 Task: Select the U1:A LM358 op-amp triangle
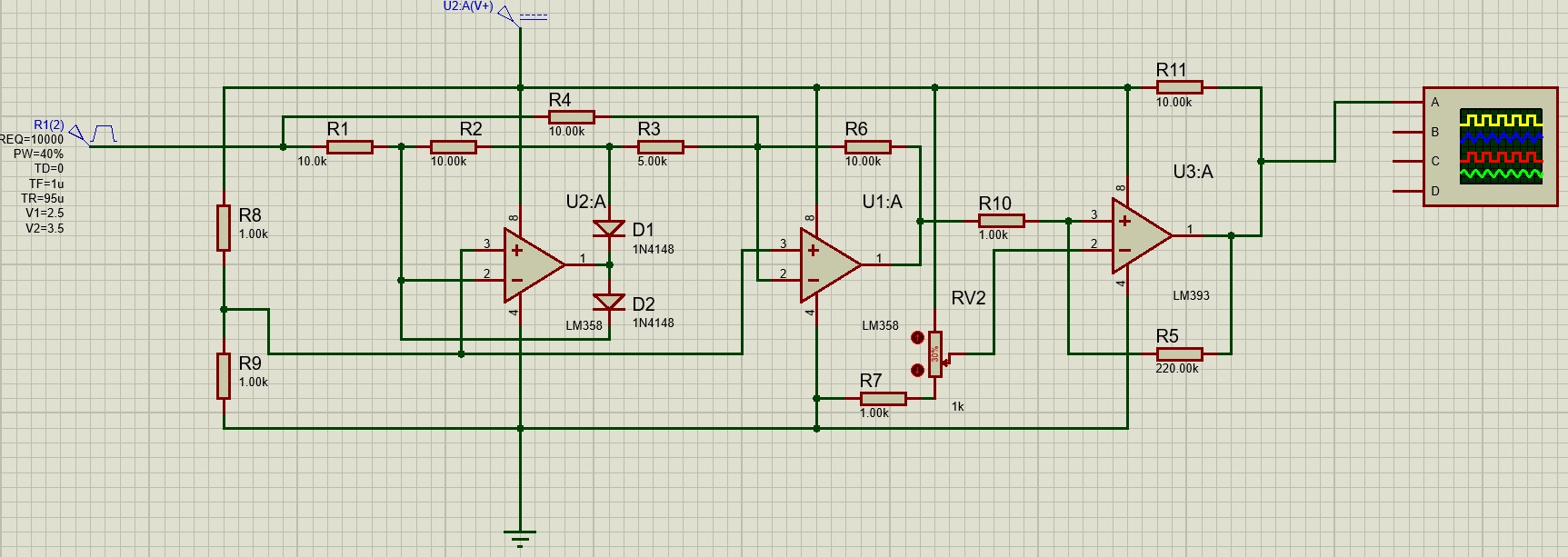pos(831,265)
